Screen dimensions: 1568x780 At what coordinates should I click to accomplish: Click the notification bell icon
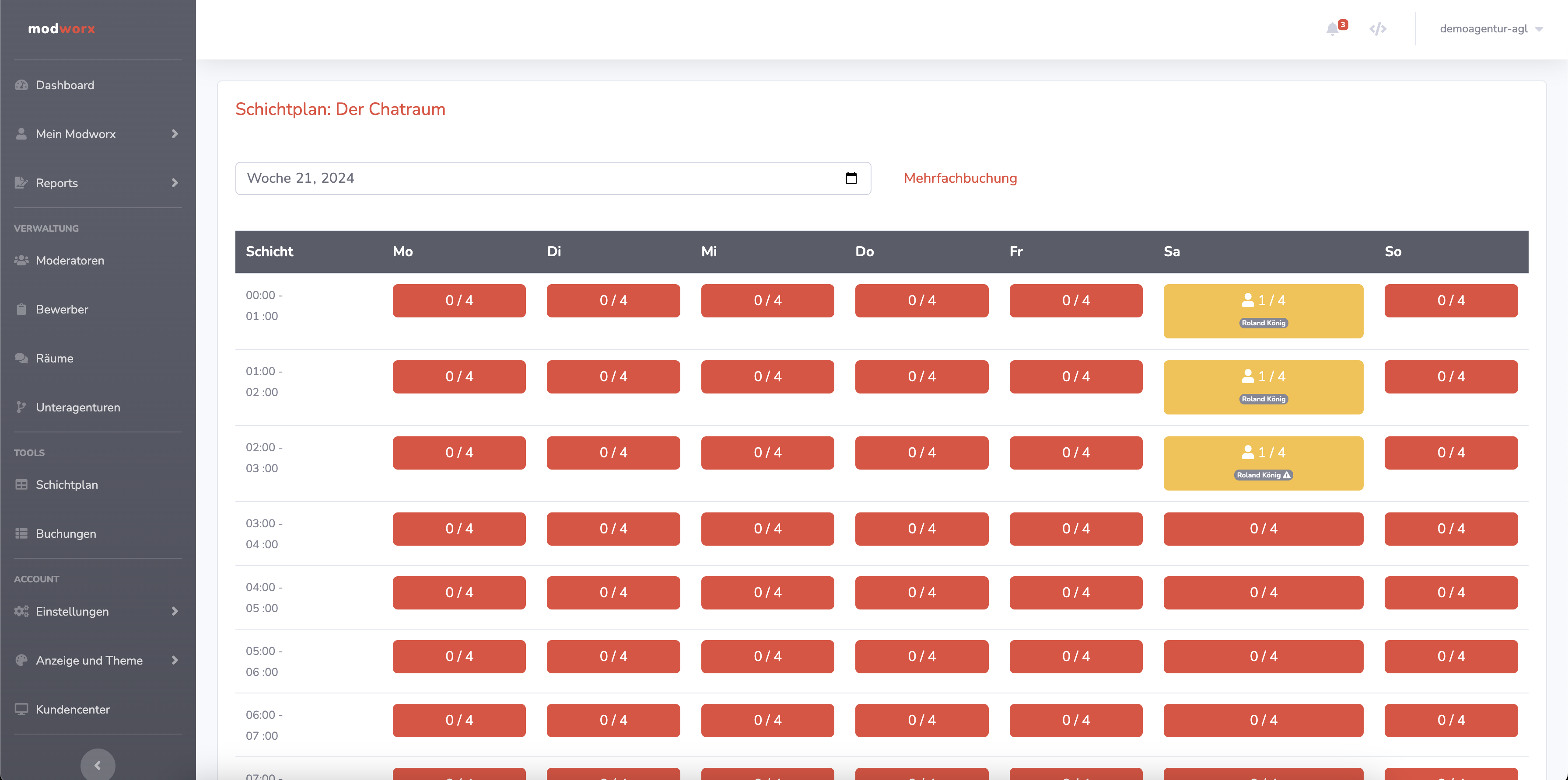pos(1333,28)
